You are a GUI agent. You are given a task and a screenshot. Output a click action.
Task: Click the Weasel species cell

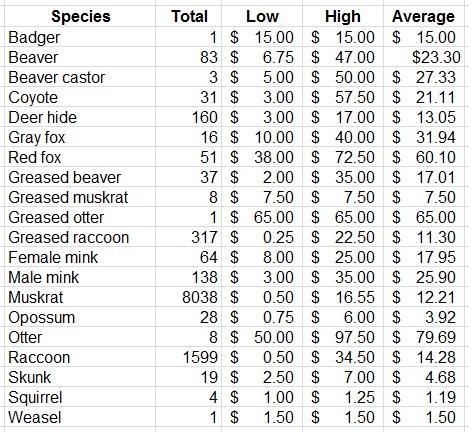(80, 417)
